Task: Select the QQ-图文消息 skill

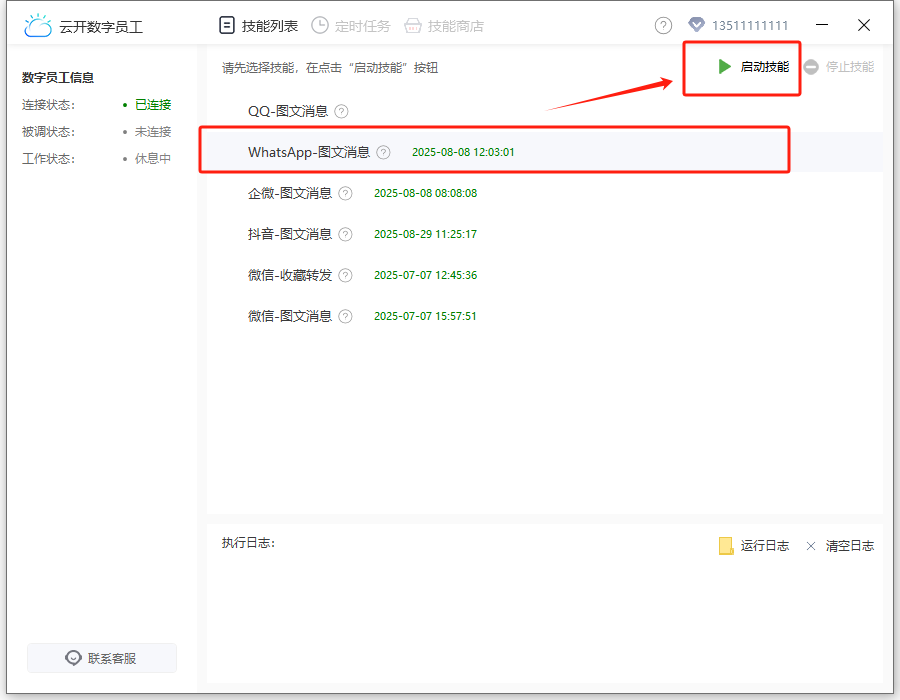Action: click(288, 111)
